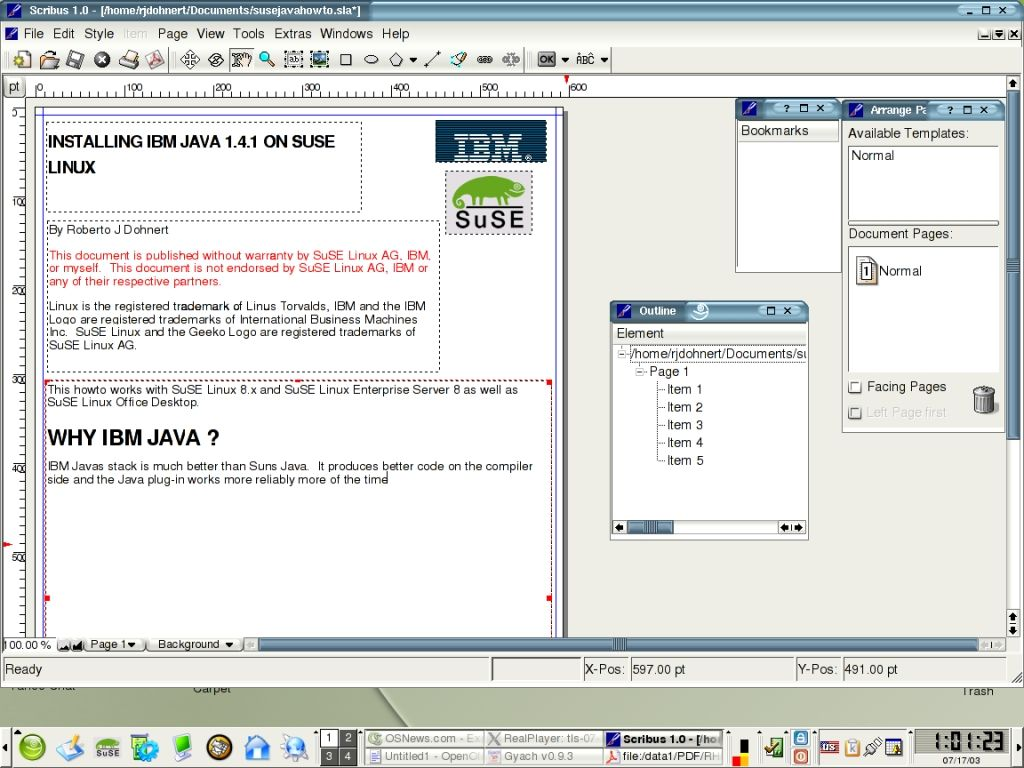Export as PDF via the toolbar icon
This screenshot has height=768, width=1024.
154,60
